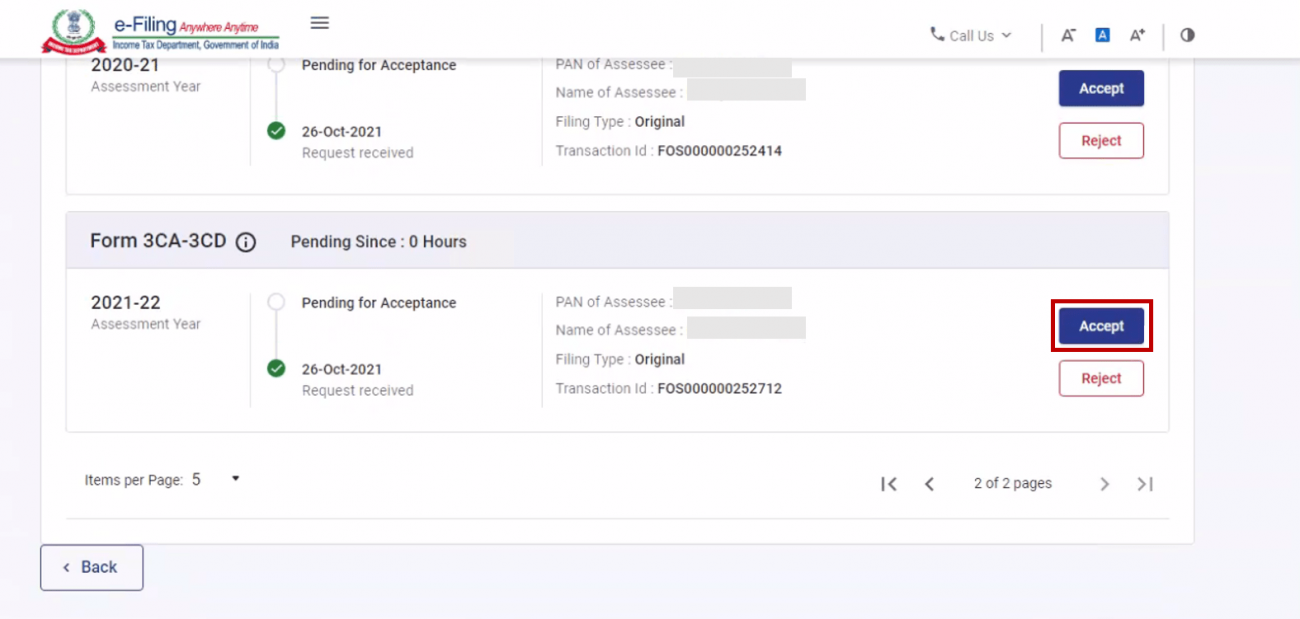The height and width of the screenshot is (619, 1300).
Task: Open the hamburger navigation menu
Action: pos(319,23)
